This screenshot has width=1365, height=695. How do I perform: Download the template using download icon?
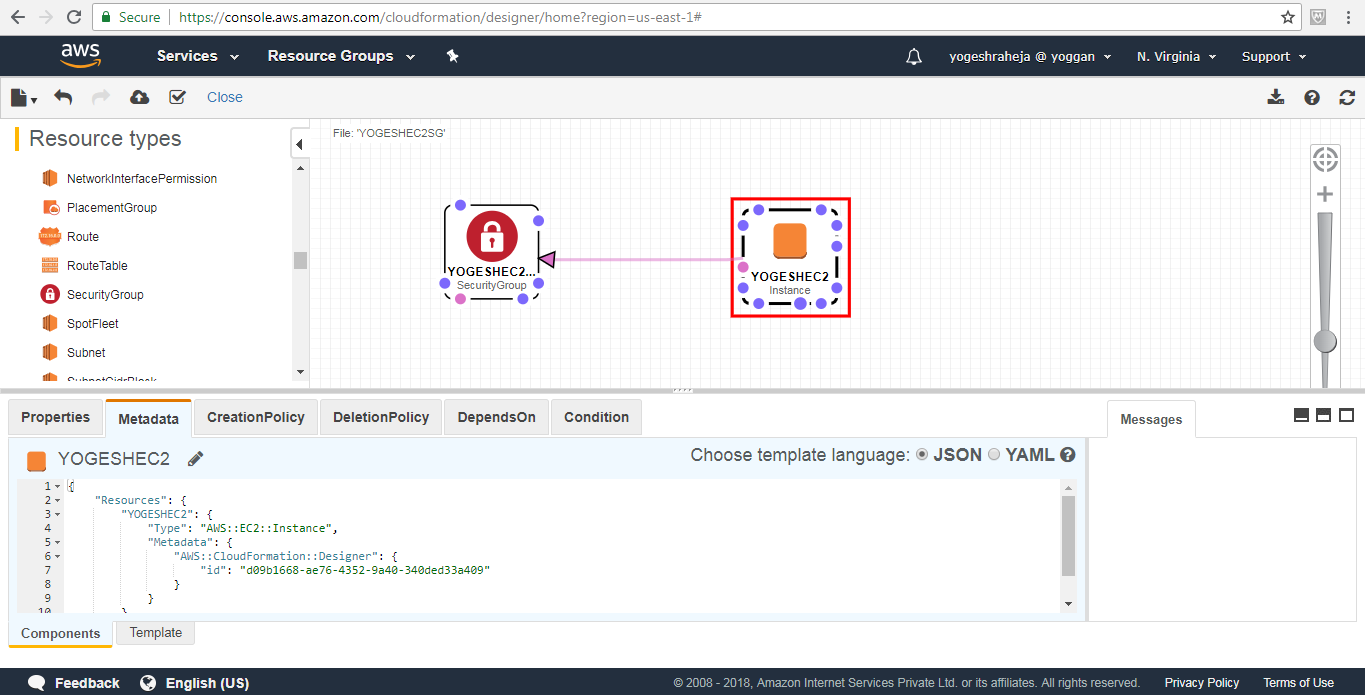click(1275, 97)
